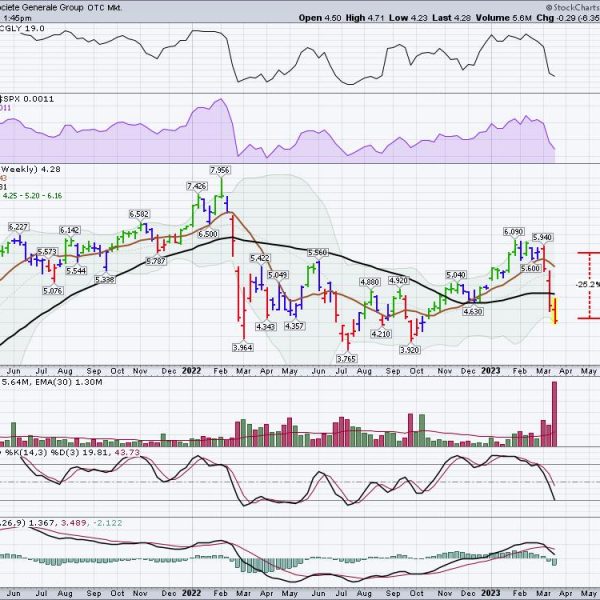Click the 5.338 price label
Viewport: 600px width, 600px height.
pos(105,280)
